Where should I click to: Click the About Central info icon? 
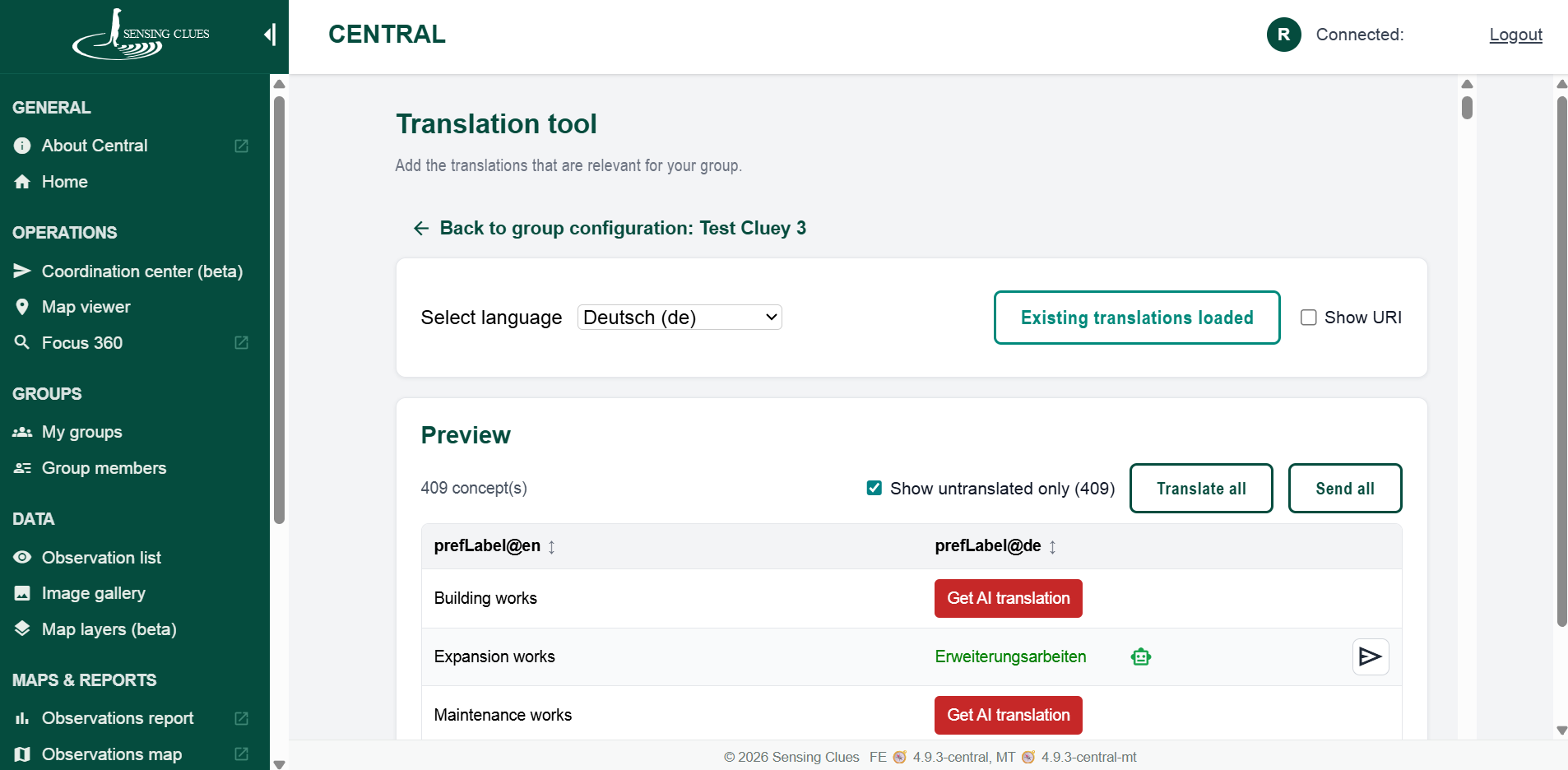(22, 146)
